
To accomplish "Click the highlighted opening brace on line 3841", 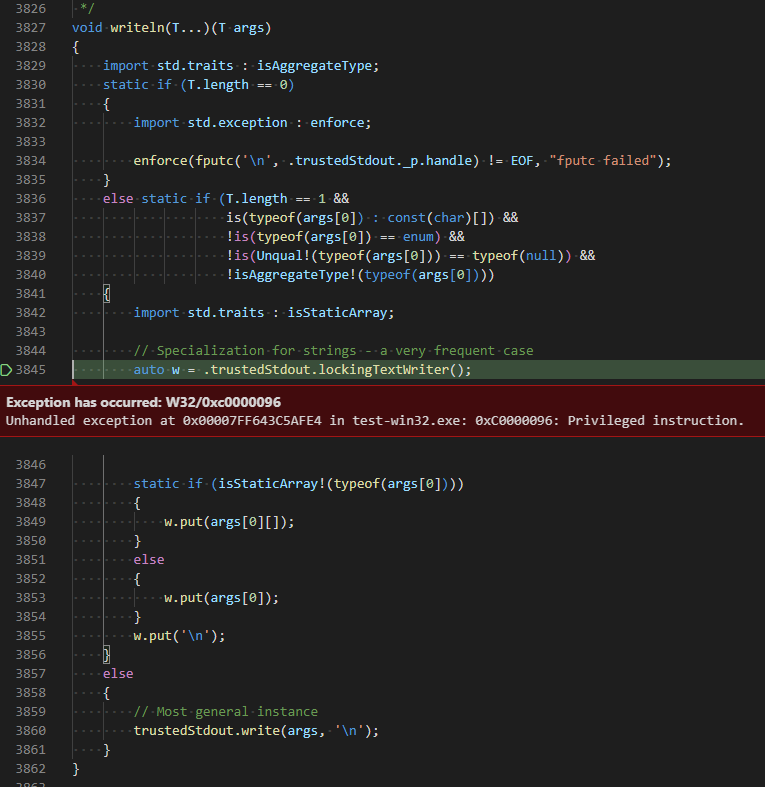I will 106,294.
